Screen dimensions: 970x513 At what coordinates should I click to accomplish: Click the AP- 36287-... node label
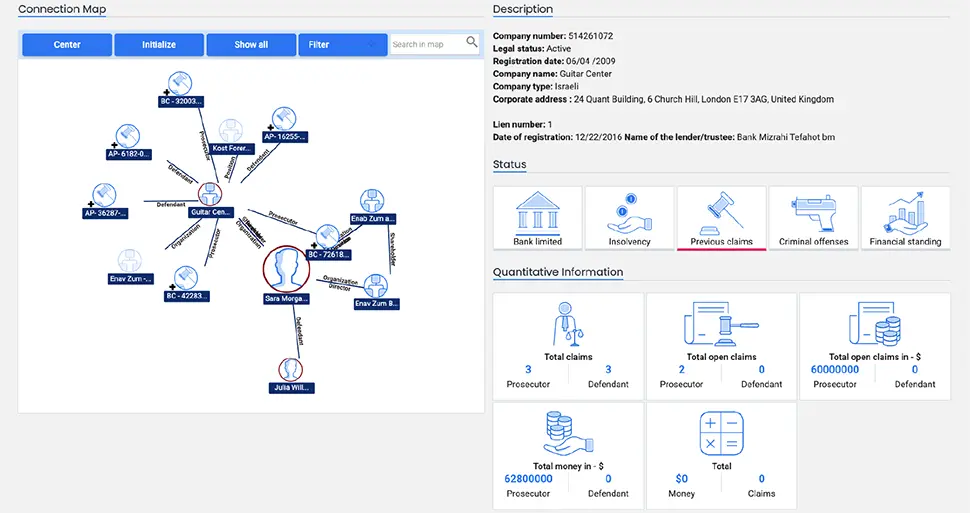pyautogui.click(x=105, y=213)
